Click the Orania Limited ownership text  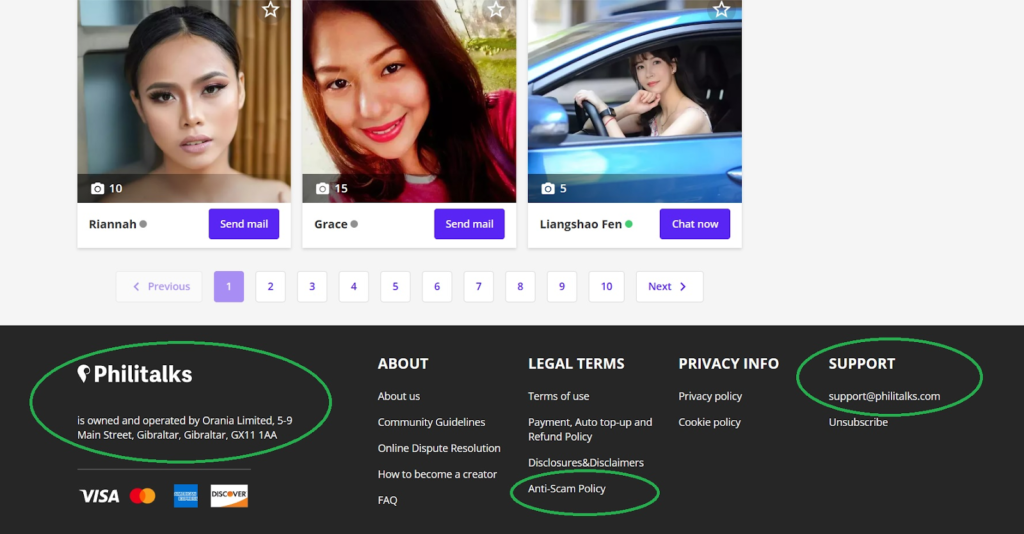coord(185,428)
